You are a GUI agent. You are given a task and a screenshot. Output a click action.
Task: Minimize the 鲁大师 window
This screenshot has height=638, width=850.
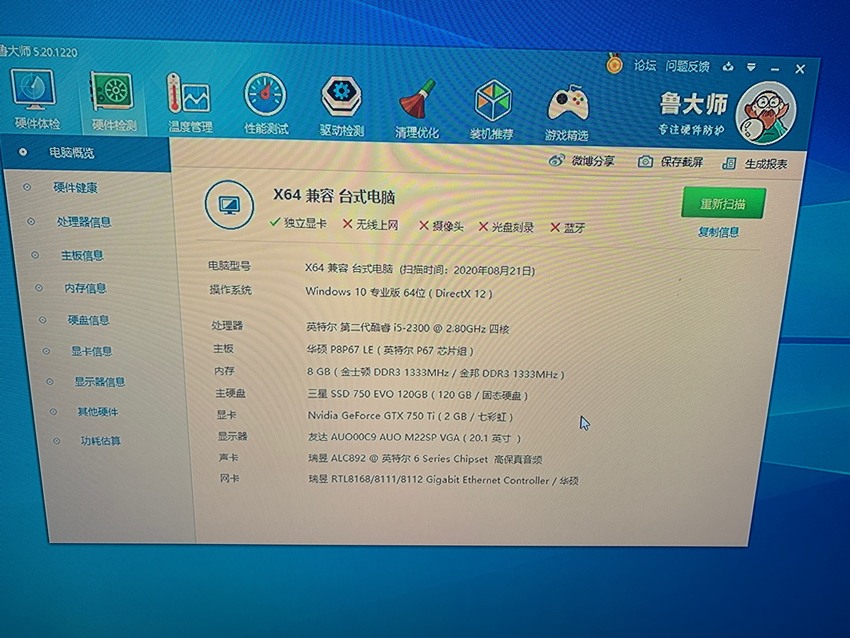(775, 69)
